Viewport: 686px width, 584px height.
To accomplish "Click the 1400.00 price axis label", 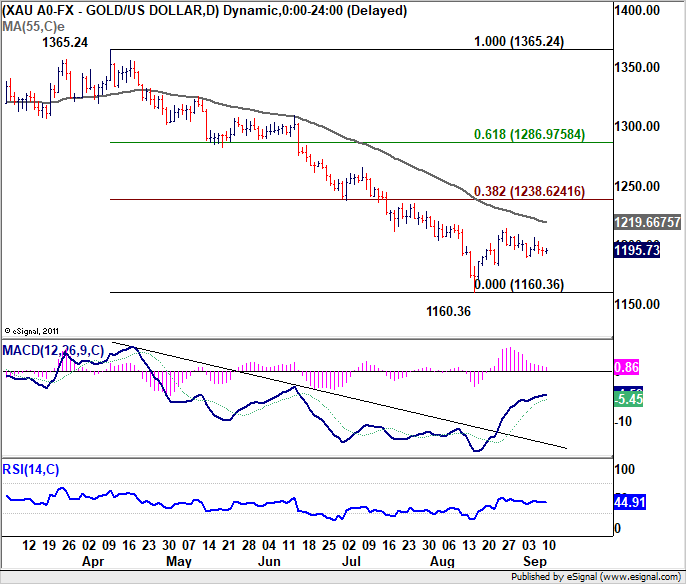I will 637,10.
